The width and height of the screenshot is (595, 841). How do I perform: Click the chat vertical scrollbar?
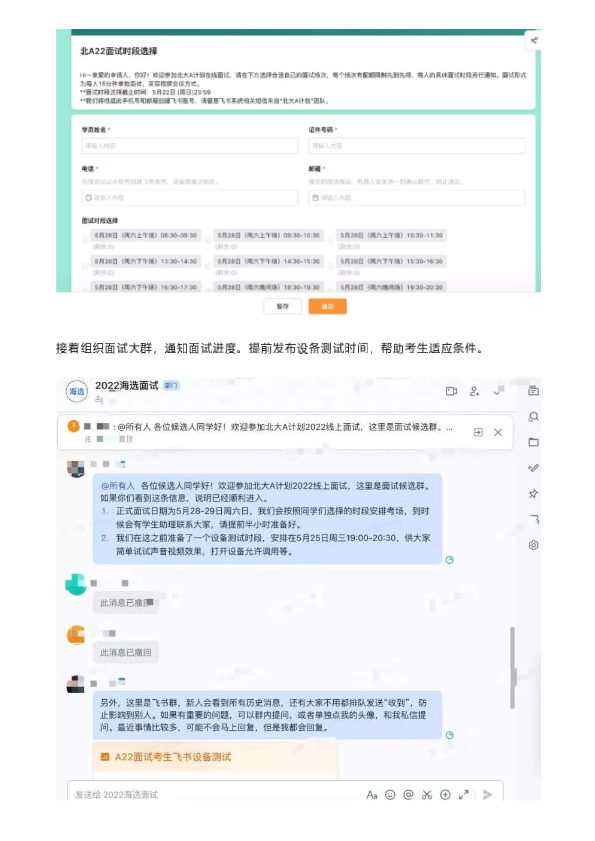click(513, 667)
